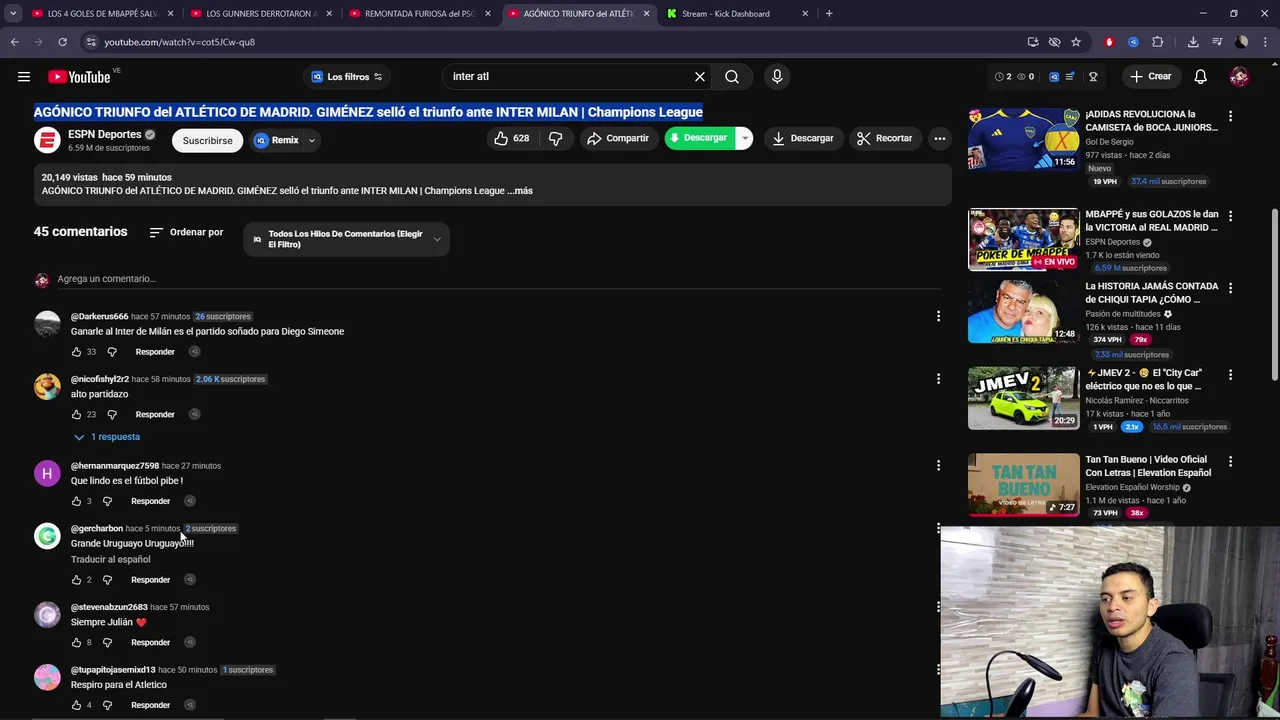
Task: Reply to the @hernanmarquez7598 comment
Action: click(x=150, y=501)
